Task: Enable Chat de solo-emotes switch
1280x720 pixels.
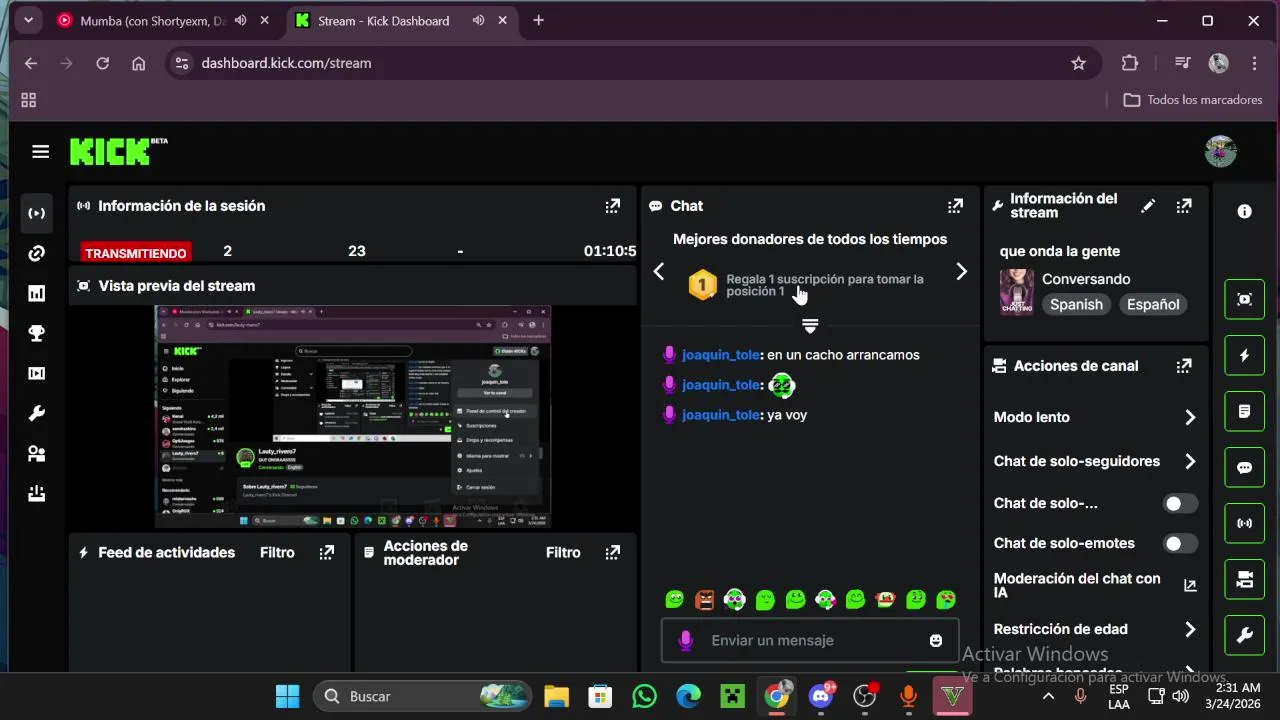Action: [1180, 544]
